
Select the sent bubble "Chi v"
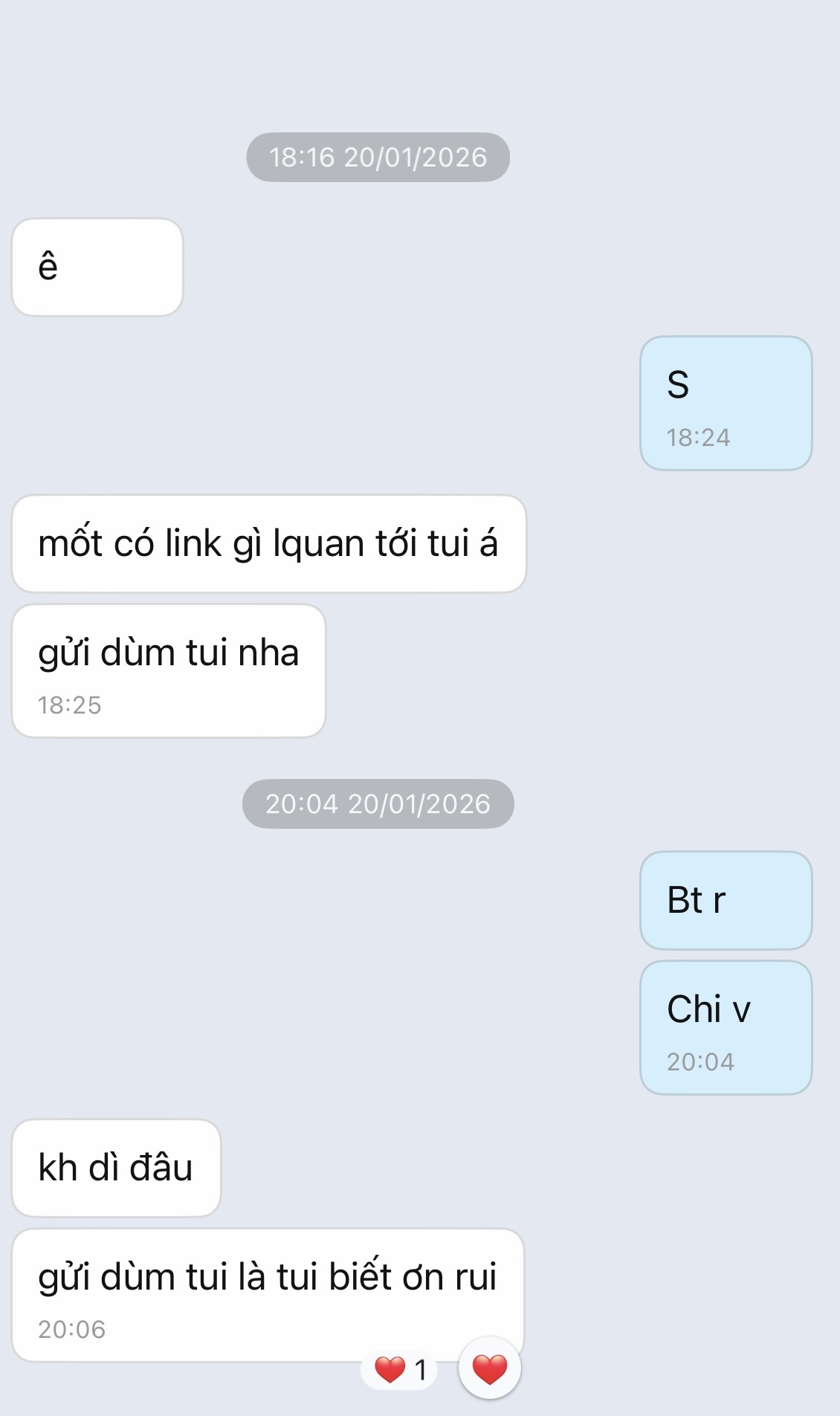pyautogui.click(x=726, y=1027)
